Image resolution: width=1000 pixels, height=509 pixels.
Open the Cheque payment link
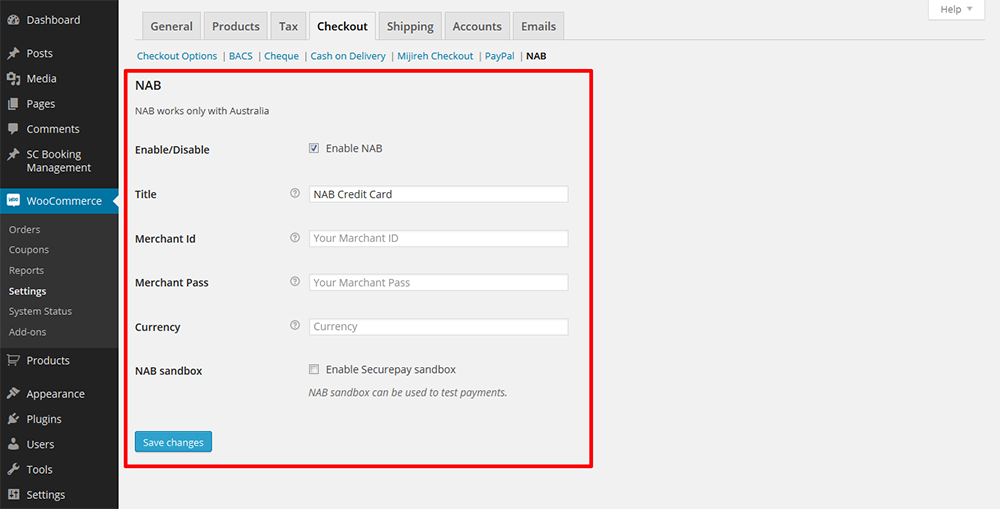pyautogui.click(x=281, y=56)
